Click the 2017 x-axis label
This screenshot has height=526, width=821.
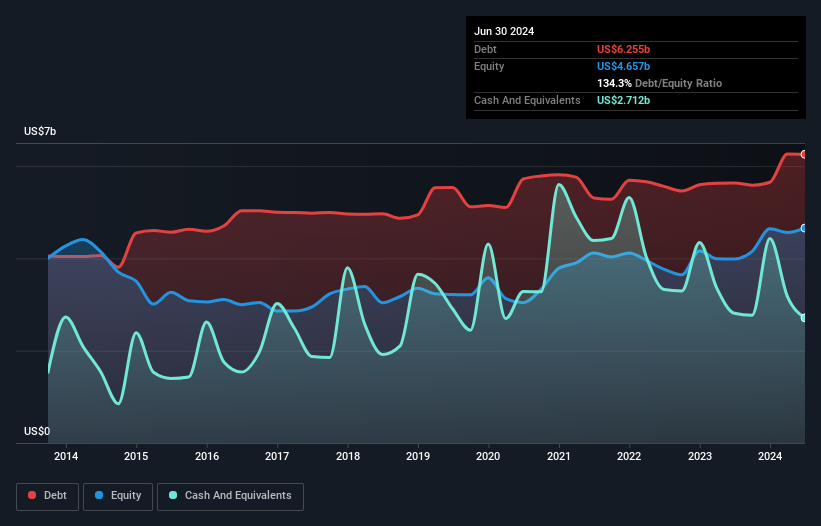pos(277,456)
